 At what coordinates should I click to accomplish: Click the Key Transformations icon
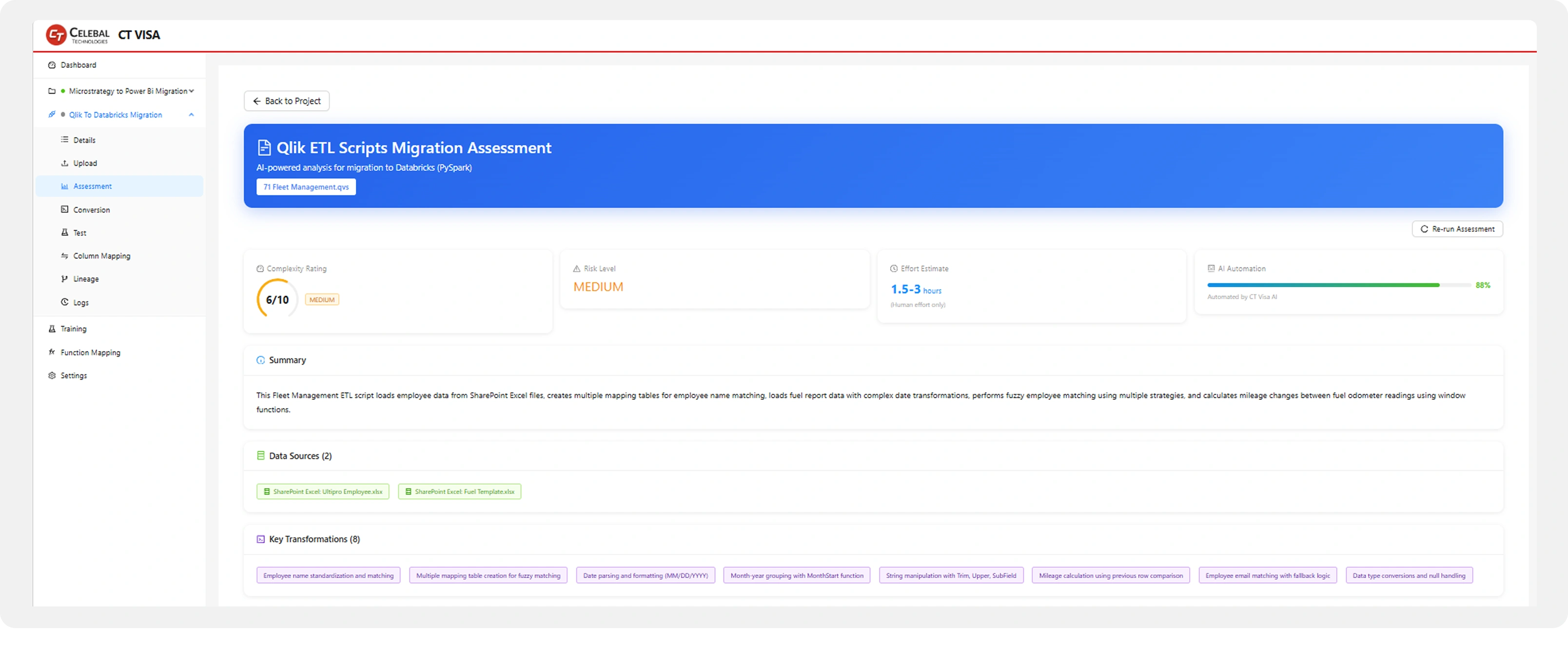point(260,539)
